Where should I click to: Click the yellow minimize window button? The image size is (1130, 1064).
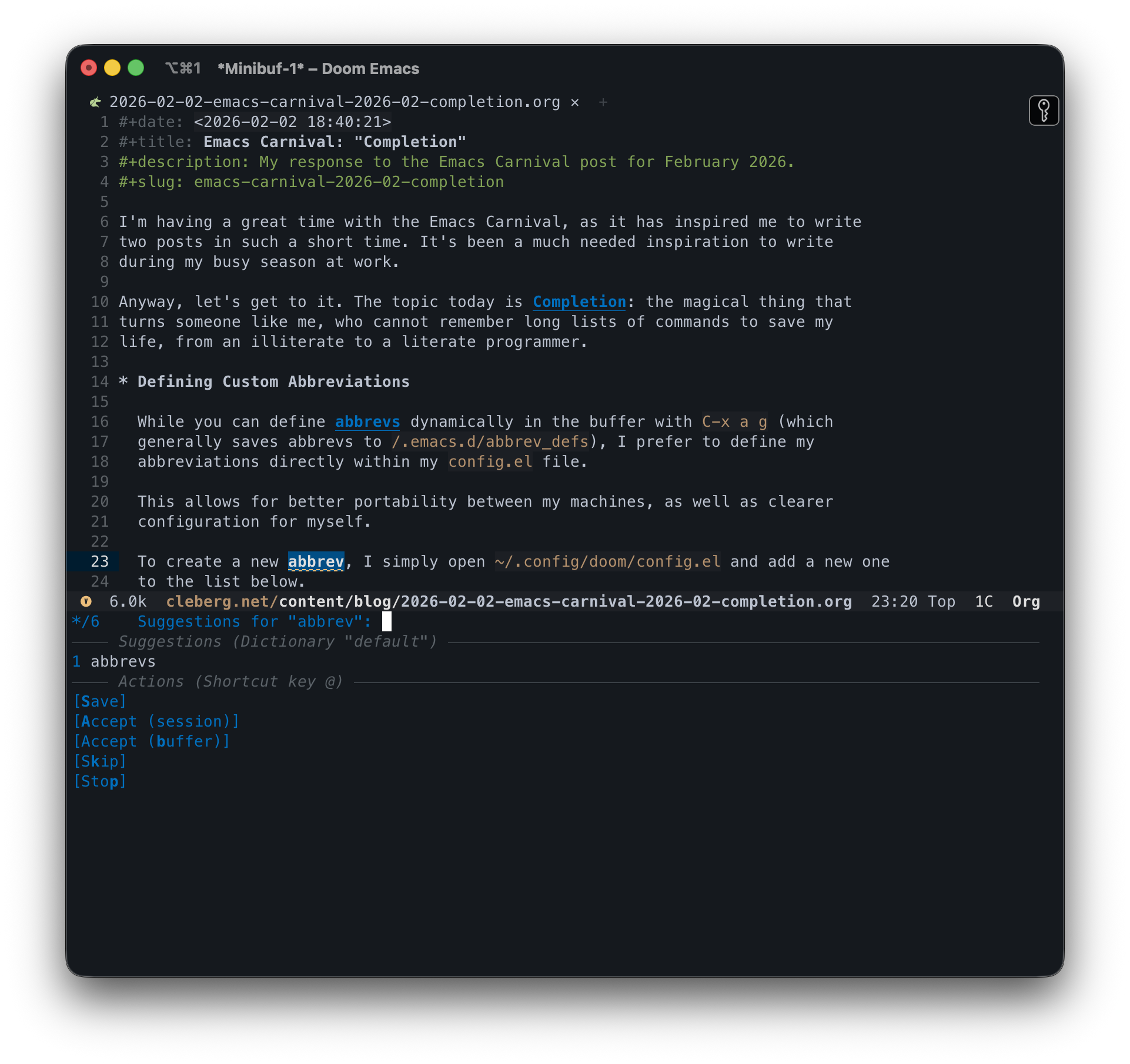(112, 68)
